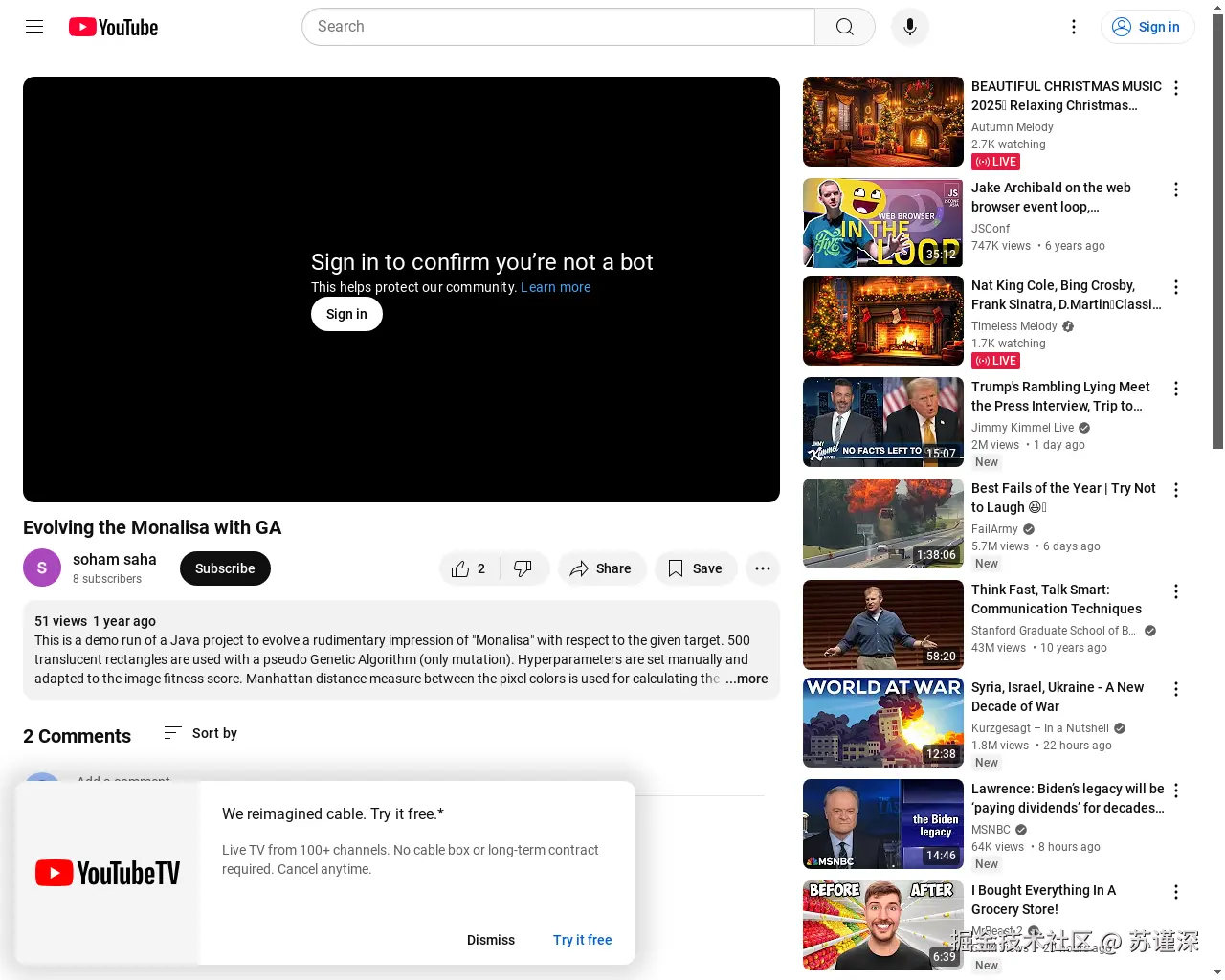Image resolution: width=1225 pixels, height=980 pixels.
Task: Click FailArmy channel name
Action: (994, 529)
